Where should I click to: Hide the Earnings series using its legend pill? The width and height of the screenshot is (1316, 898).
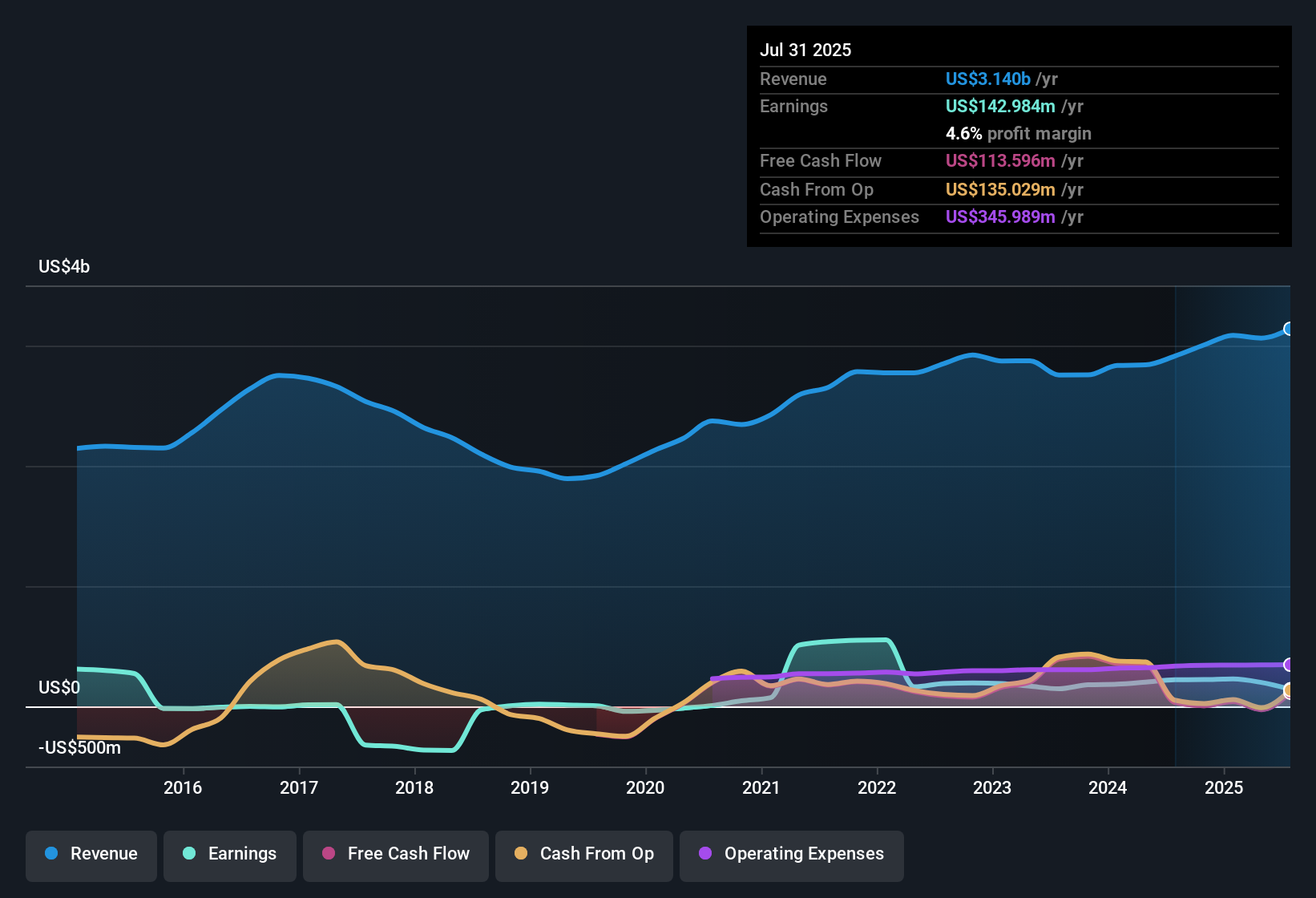pyautogui.click(x=229, y=855)
